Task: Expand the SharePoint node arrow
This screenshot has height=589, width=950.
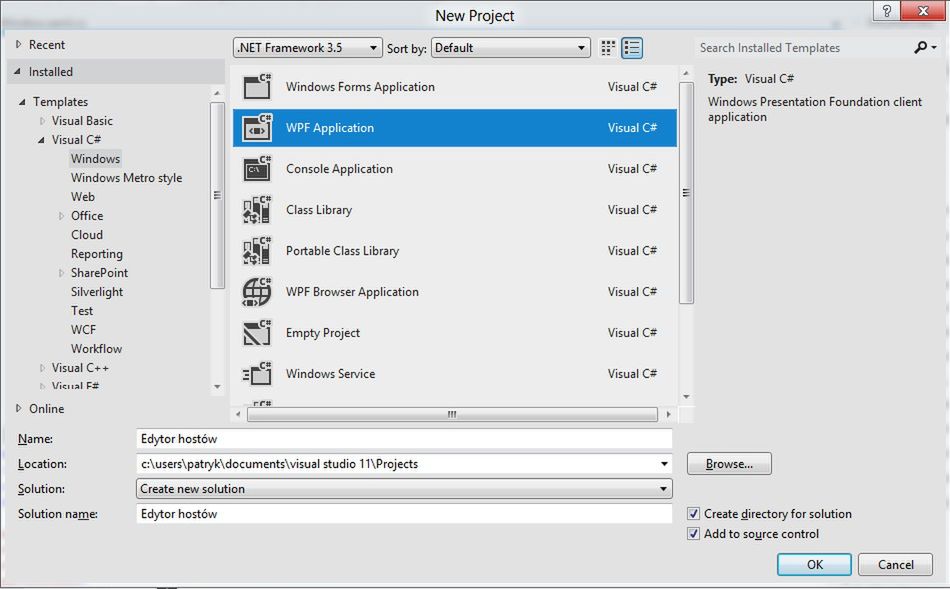Action: tap(61, 273)
